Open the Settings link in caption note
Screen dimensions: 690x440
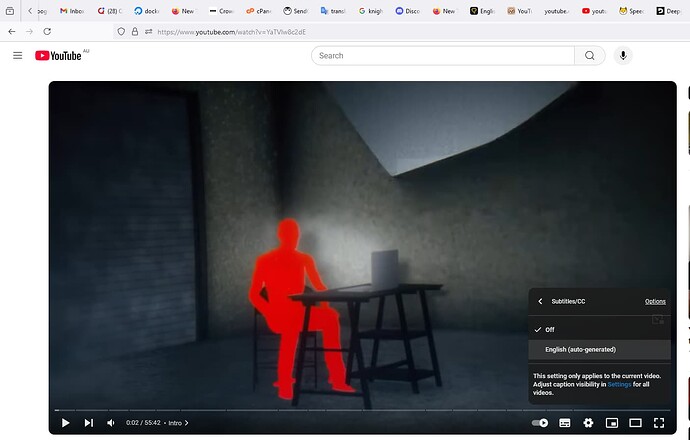(619, 384)
